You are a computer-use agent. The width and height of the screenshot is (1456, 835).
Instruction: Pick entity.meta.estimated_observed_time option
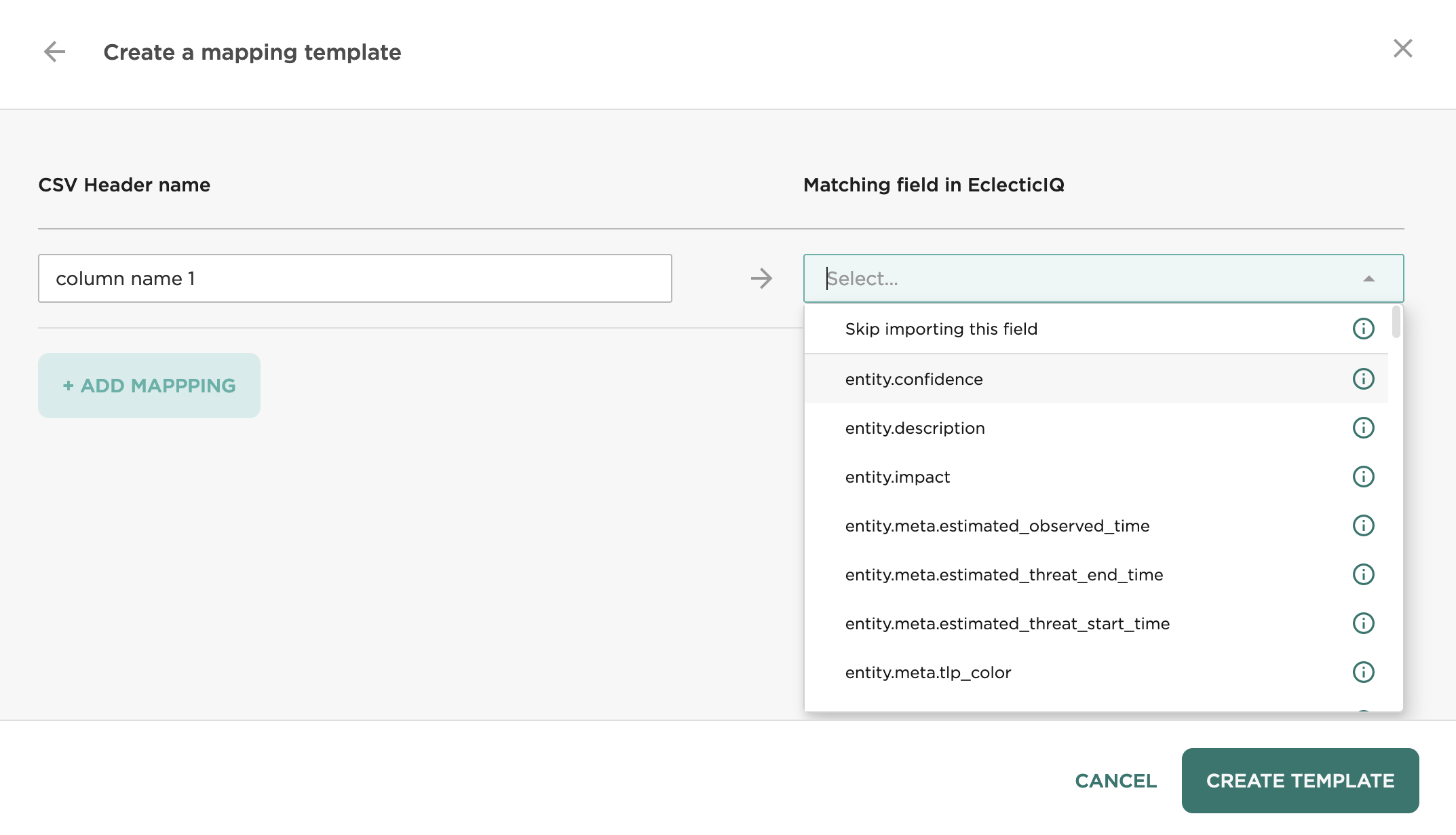coord(1096,525)
